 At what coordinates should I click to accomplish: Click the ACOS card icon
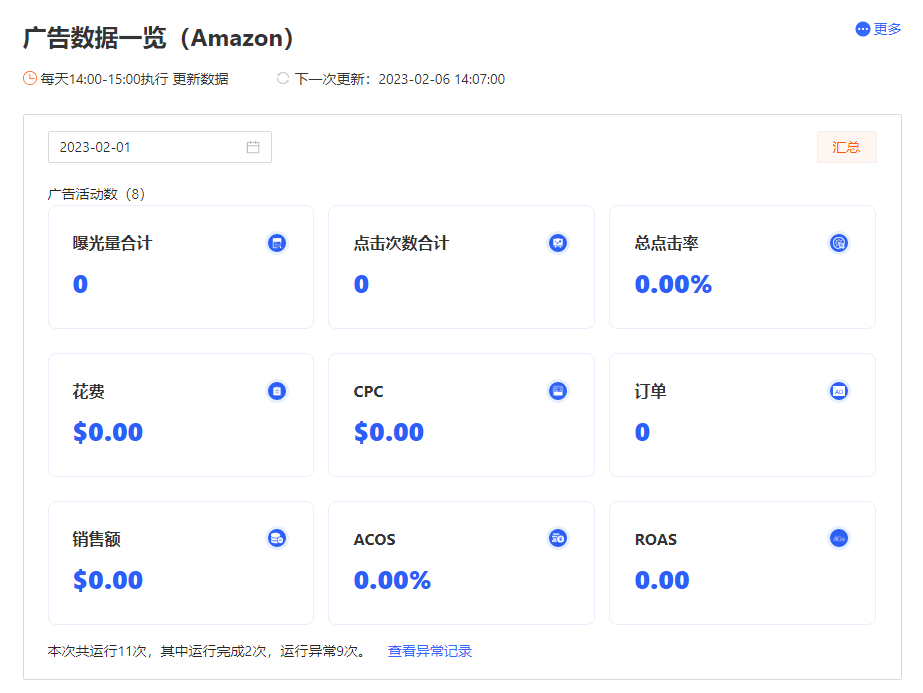pos(557,538)
